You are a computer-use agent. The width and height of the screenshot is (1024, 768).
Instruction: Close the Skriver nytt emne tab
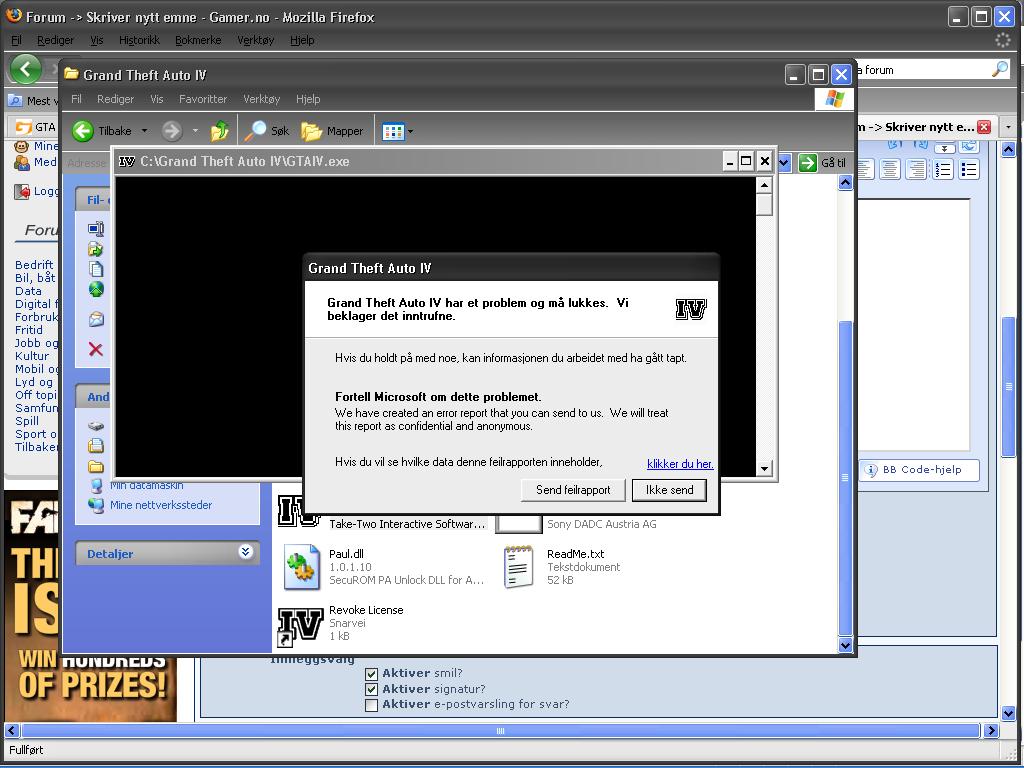(984, 127)
